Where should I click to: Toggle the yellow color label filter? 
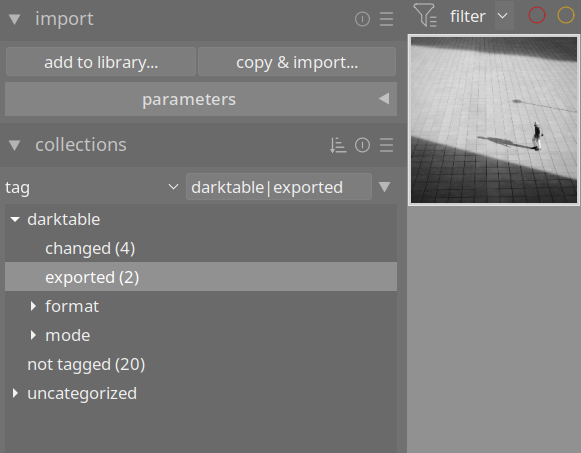coord(566,16)
